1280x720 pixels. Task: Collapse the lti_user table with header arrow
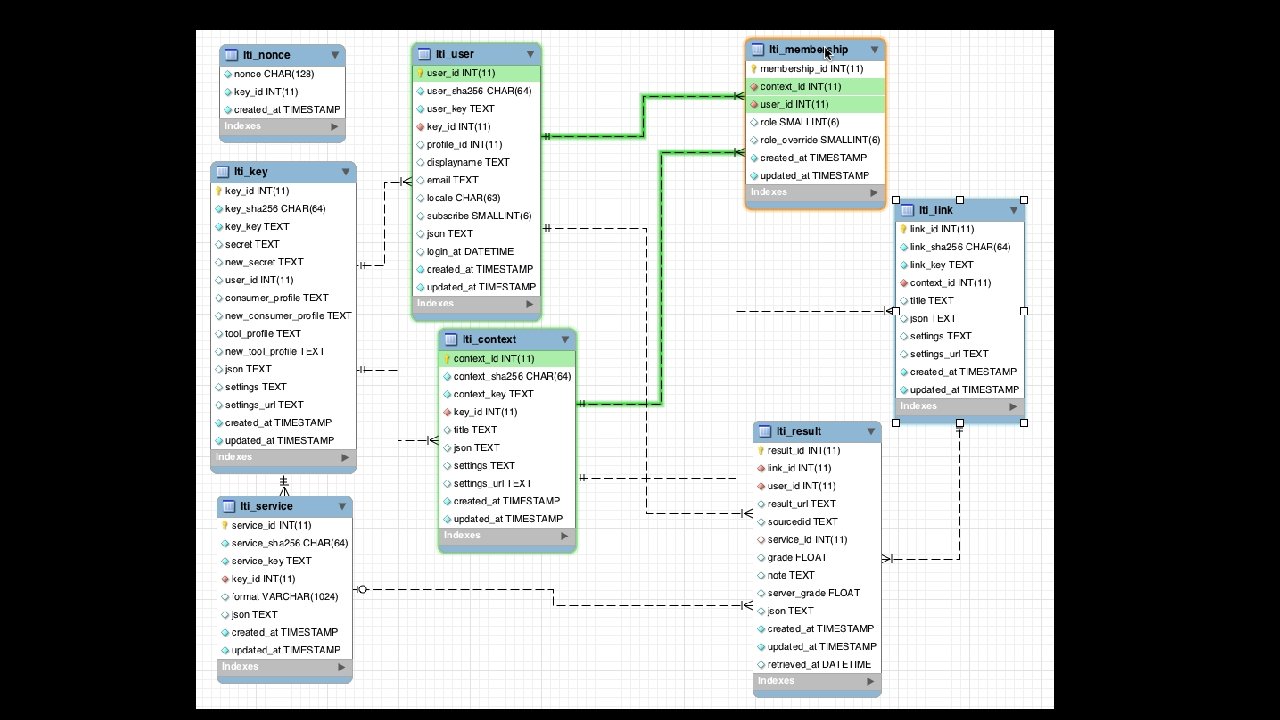530,54
